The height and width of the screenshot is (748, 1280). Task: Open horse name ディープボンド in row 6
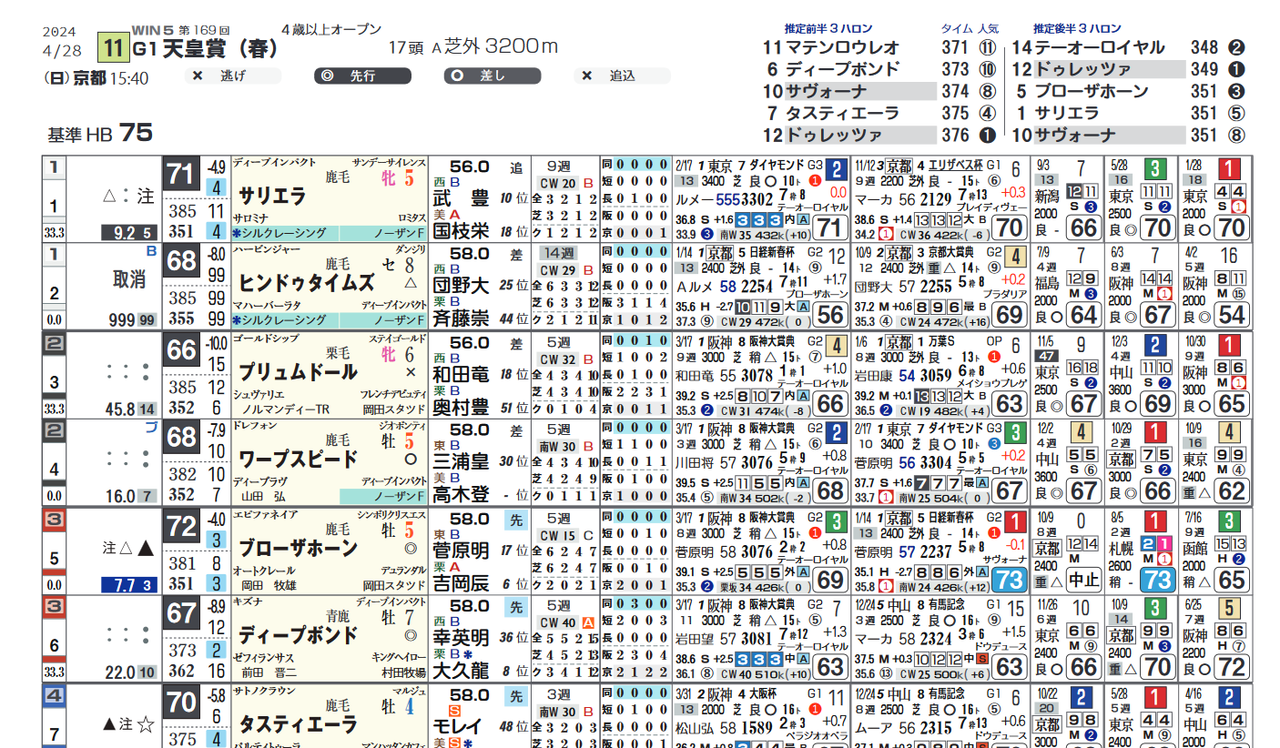pos(298,635)
